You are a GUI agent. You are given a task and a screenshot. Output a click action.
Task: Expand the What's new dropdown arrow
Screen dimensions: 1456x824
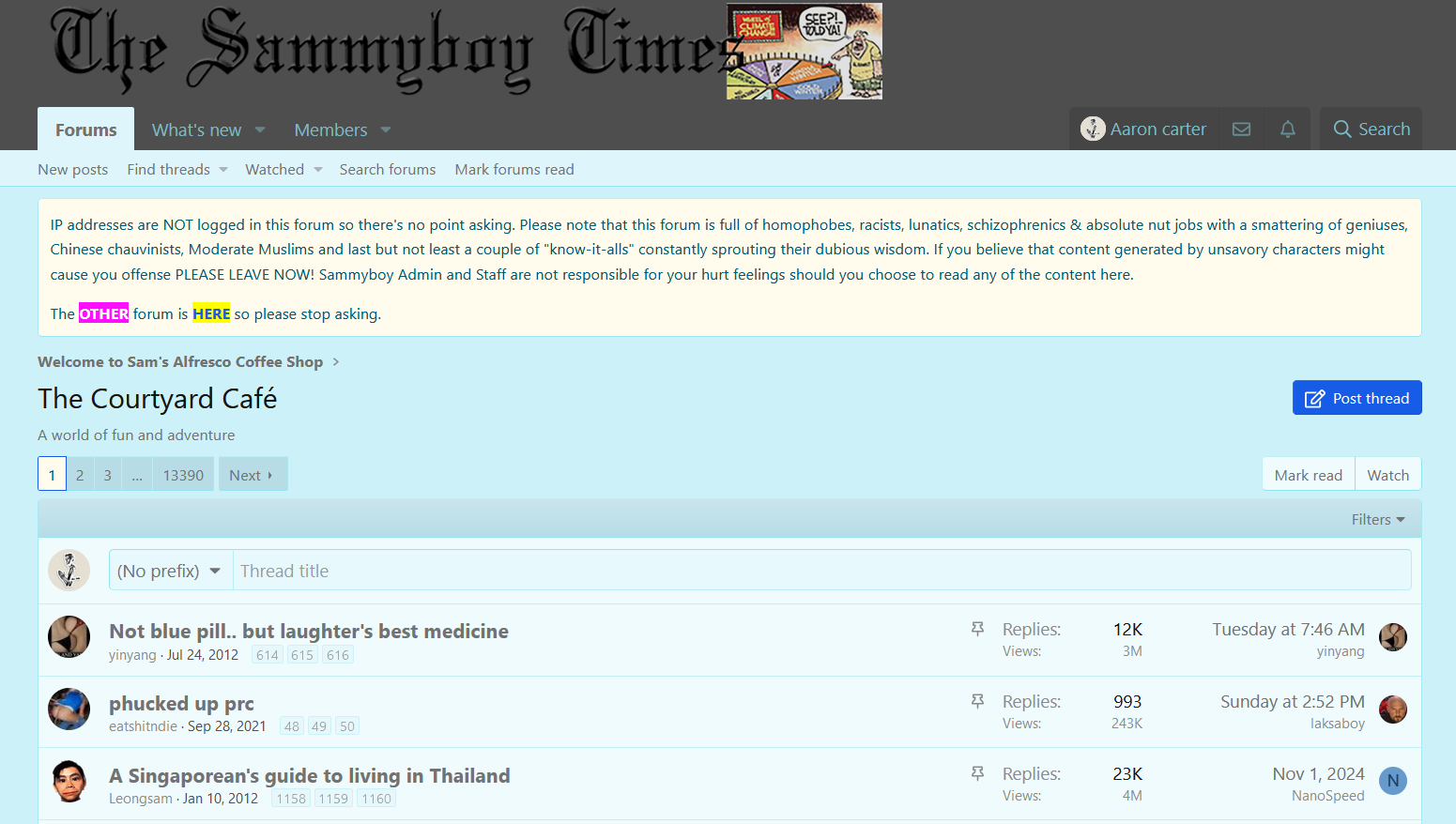point(260,130)
